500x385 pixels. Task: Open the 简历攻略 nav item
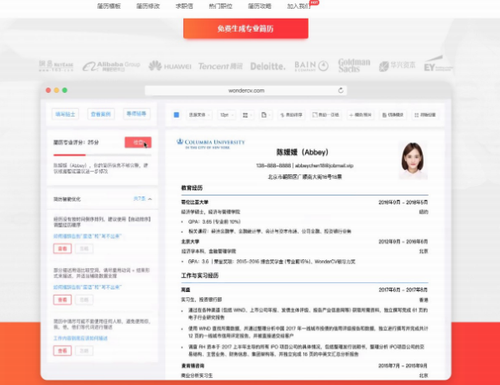pos(259,6)
